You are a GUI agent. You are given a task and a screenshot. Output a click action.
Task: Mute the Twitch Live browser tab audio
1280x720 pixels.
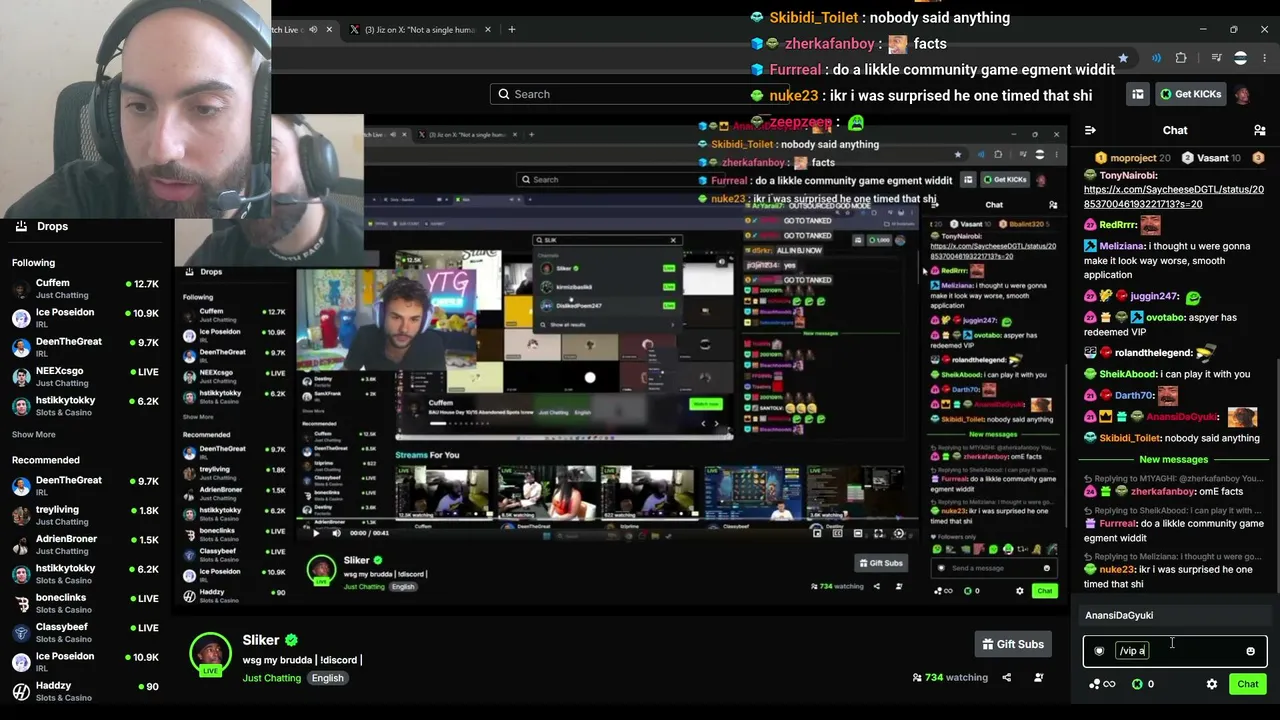(313, 30)
